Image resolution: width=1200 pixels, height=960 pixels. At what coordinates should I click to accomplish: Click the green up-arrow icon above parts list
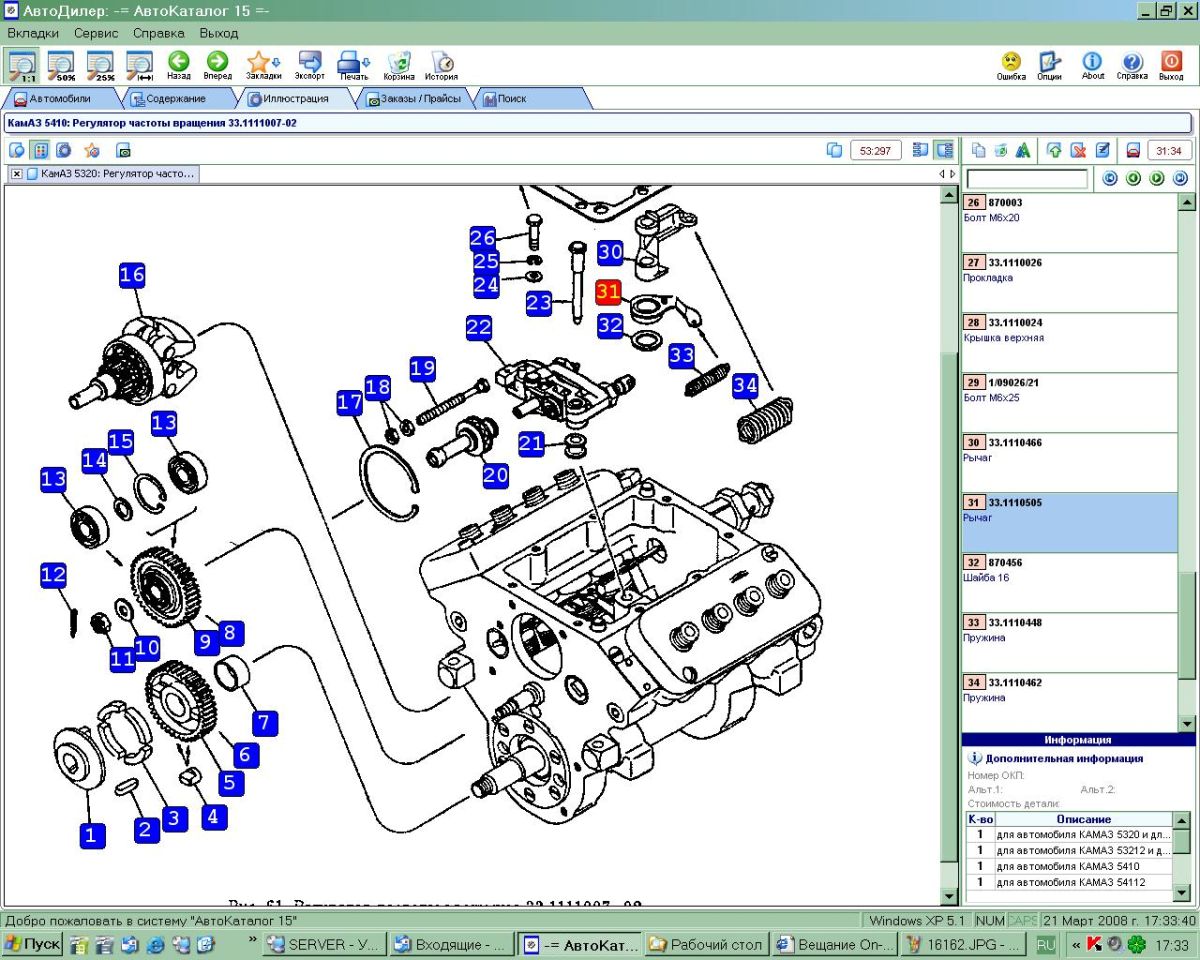click(1054, 150)
